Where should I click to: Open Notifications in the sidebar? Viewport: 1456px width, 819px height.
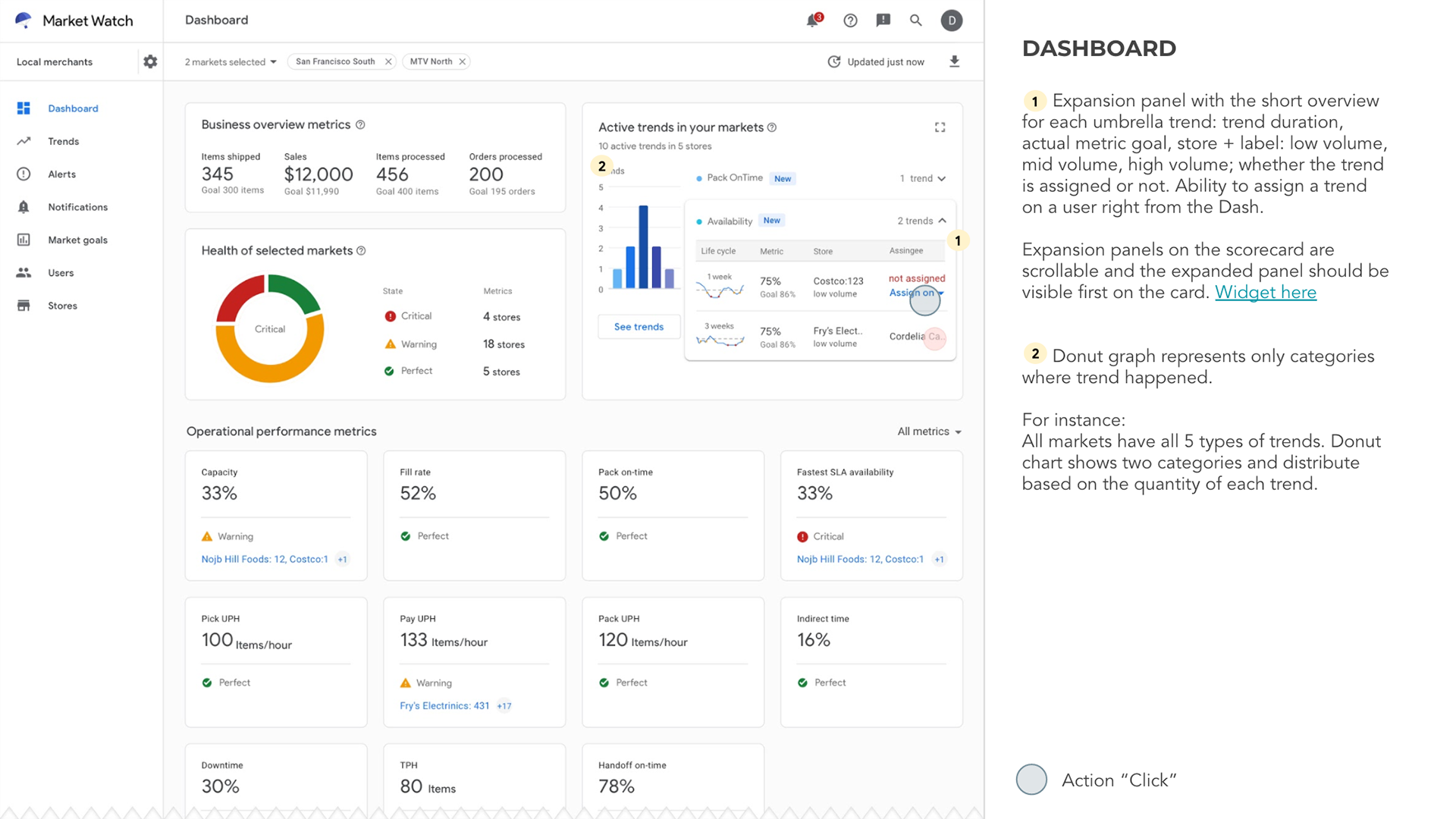pyautogui.click(x=77, y=207)
